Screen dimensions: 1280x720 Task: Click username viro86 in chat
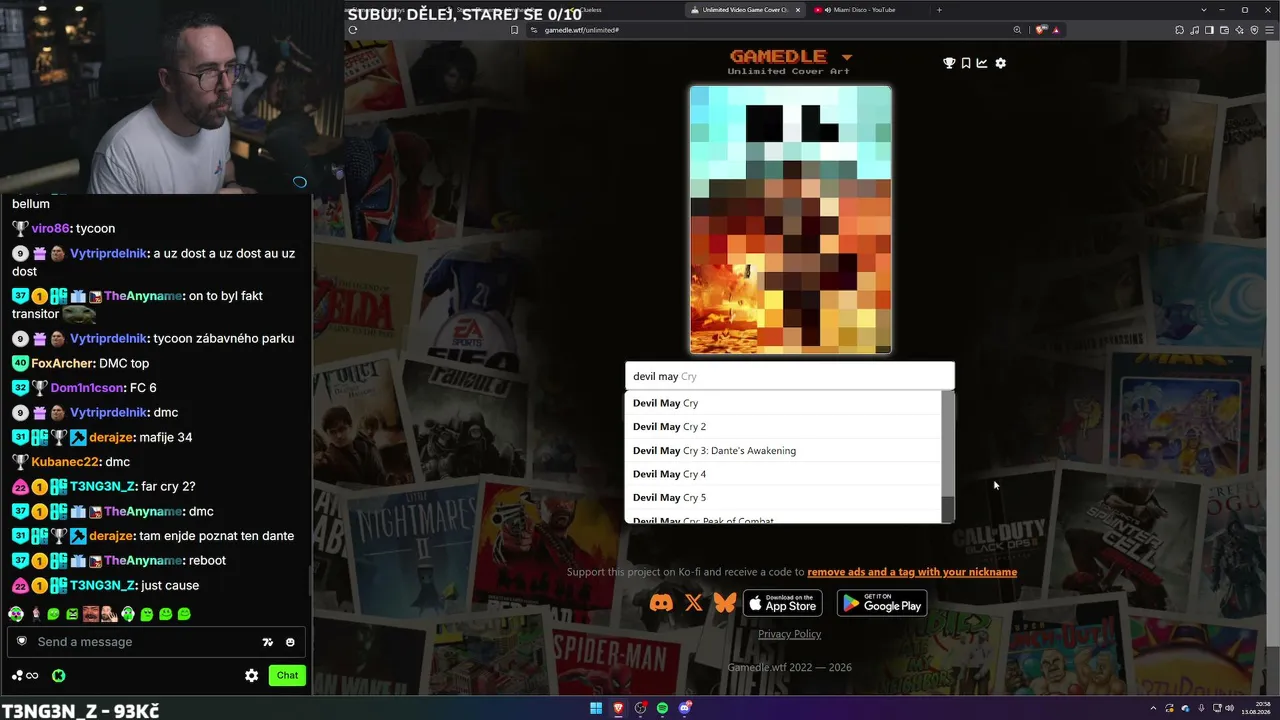point(50,229)
